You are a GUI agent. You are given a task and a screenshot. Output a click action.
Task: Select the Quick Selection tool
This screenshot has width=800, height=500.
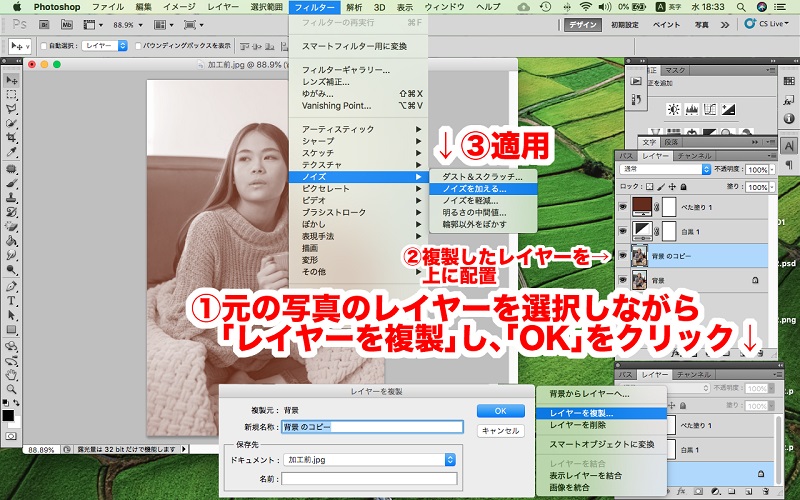tap(11, 123)
